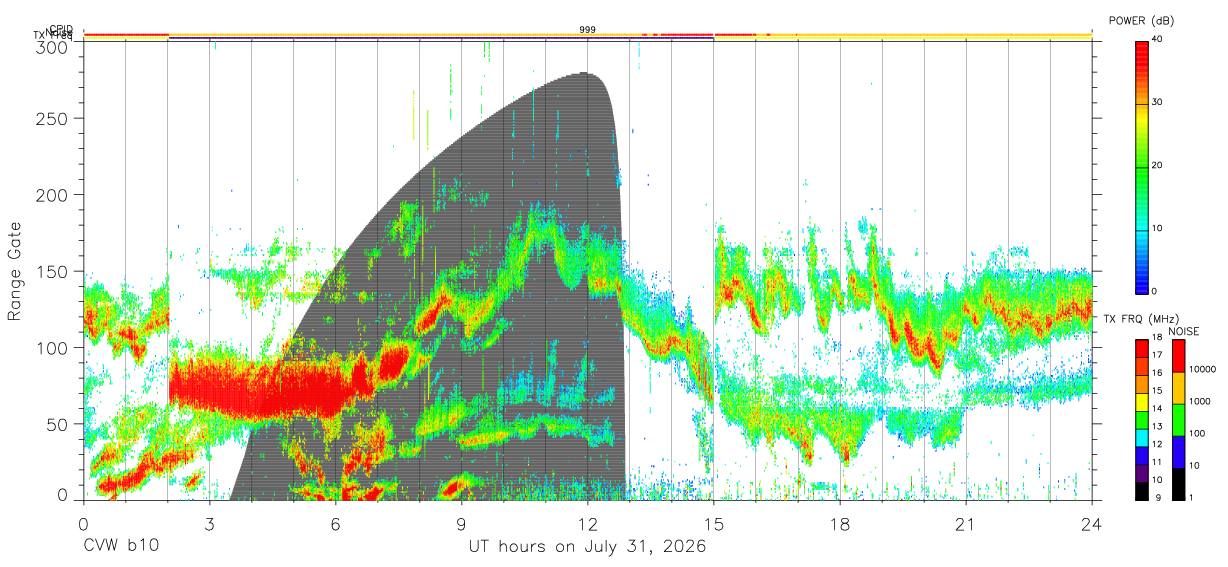Select the POWER (dB) legend title
1228x567 pixels.
coord(1142,20)
